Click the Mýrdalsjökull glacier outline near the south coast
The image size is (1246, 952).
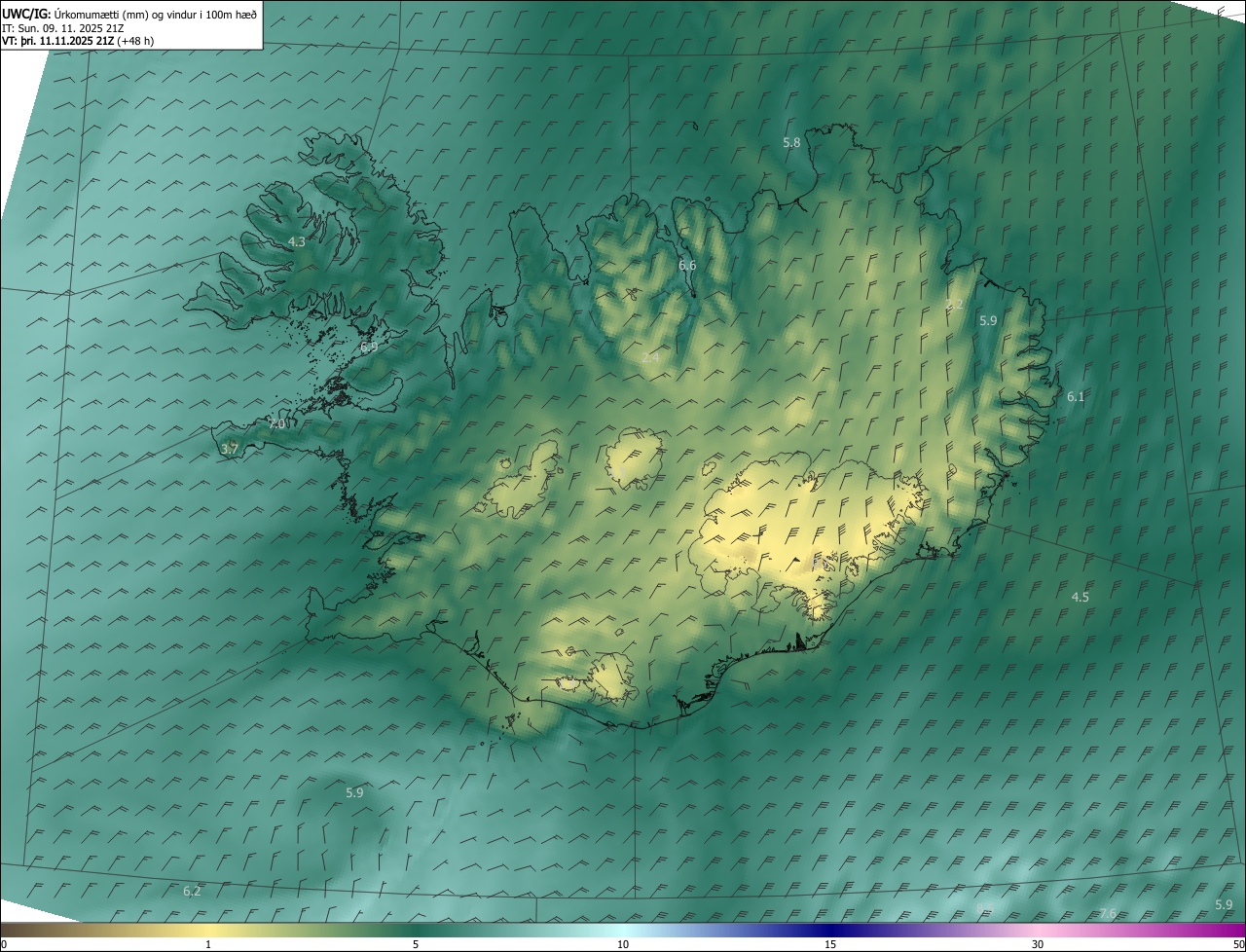610,677
